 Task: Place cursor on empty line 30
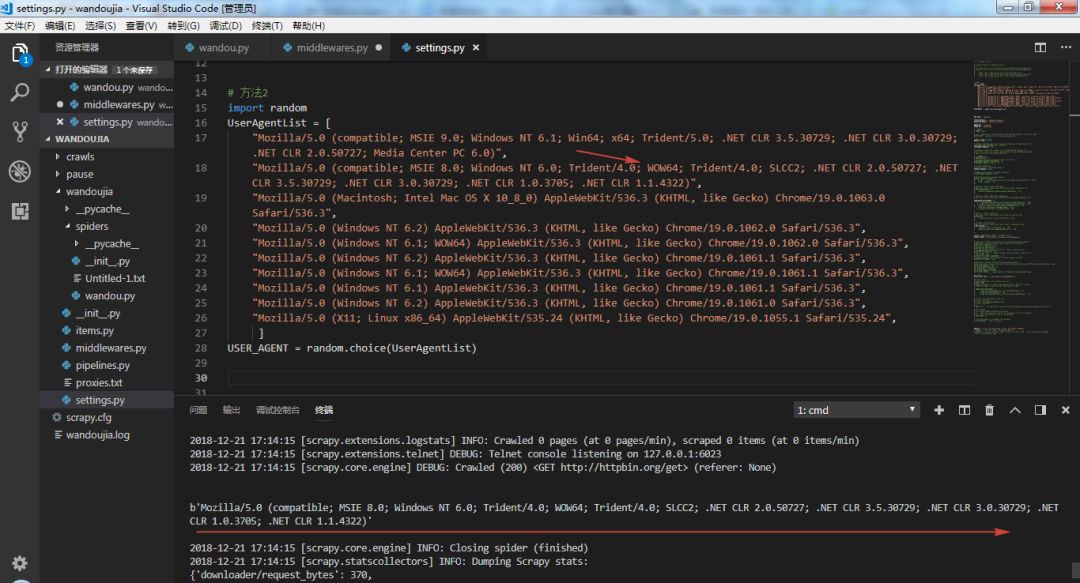click(x=599, y=378)
